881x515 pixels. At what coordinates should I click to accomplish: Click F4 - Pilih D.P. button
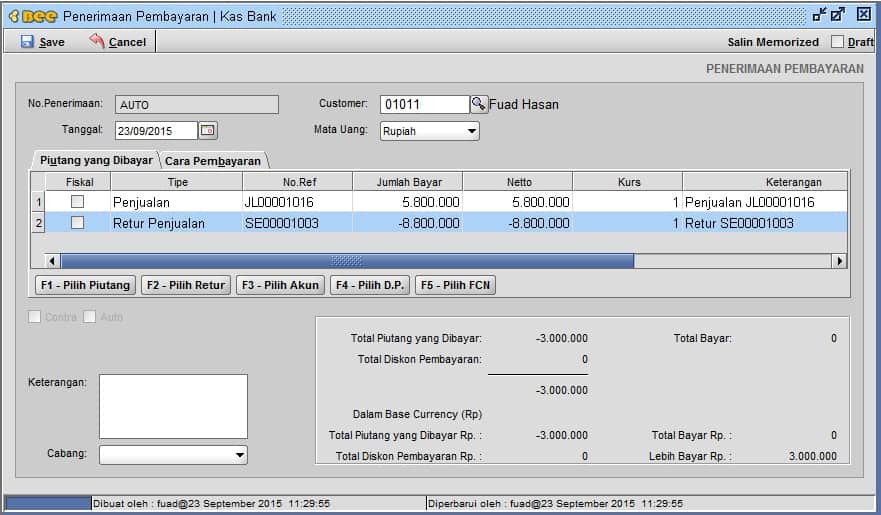370,285
